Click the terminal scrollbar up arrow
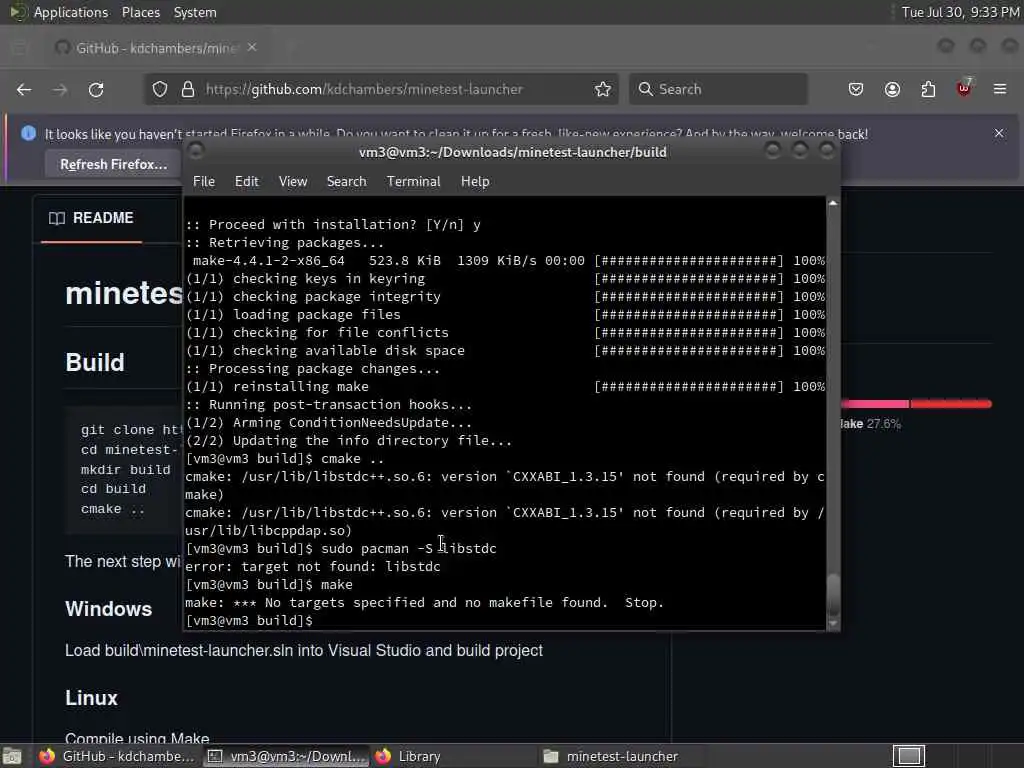 tap(833, 204)
